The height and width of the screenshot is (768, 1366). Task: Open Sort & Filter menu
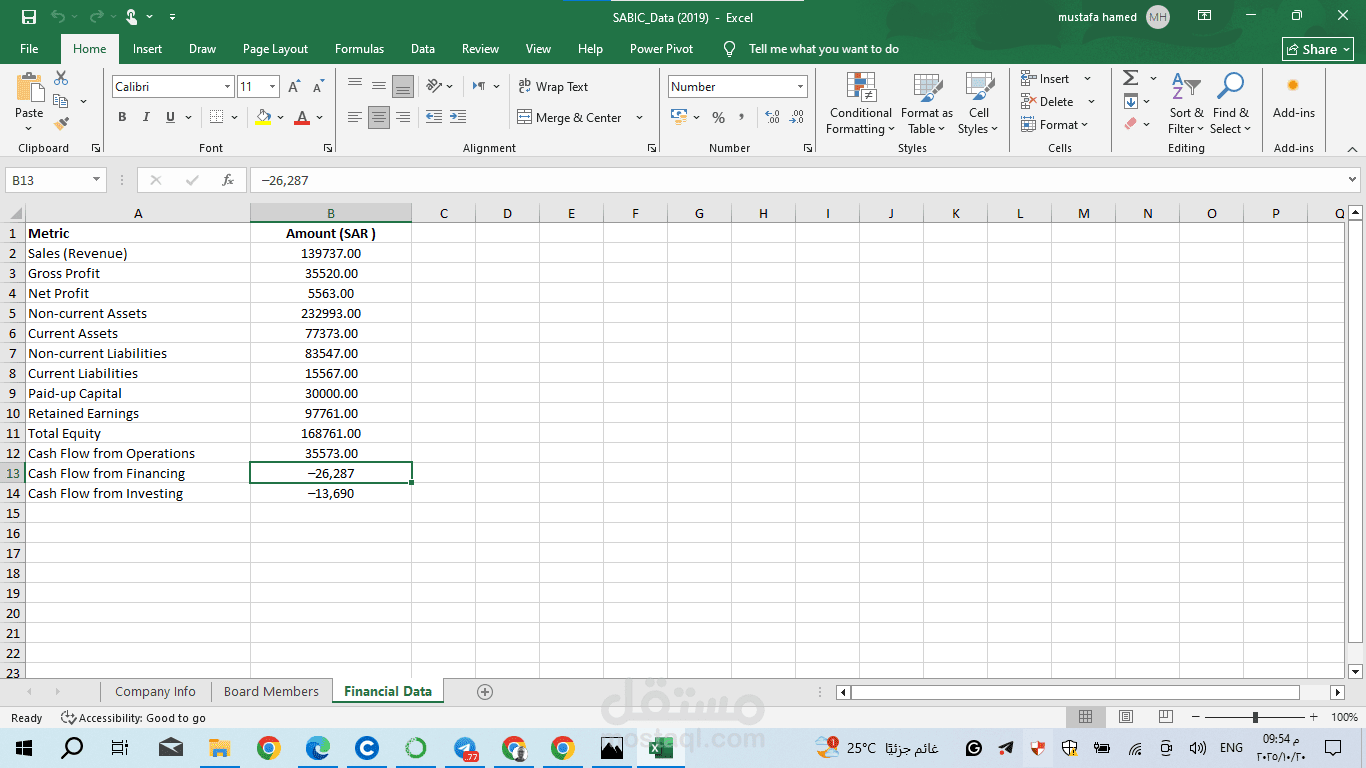tap(1186, 103)
